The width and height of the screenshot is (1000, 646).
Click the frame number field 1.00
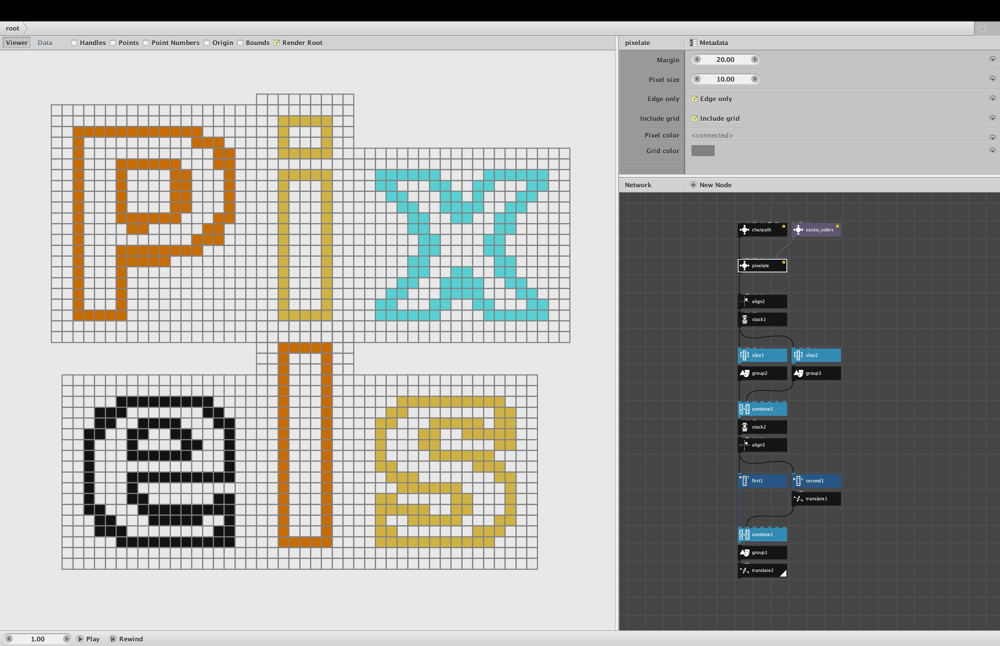tap(38, 638)
